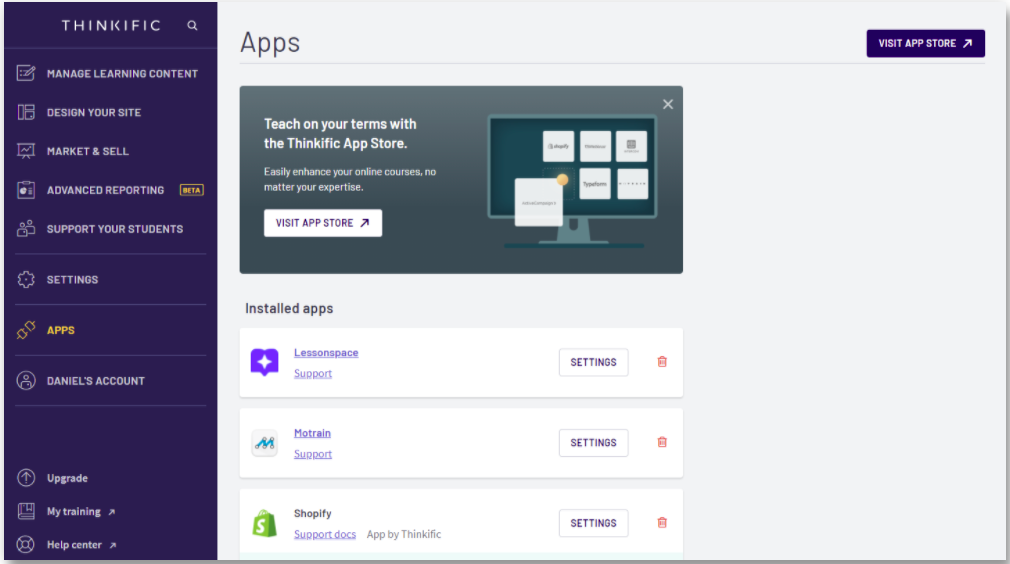
Task: Expand the Design Your Site section
Action: [94, 113]
